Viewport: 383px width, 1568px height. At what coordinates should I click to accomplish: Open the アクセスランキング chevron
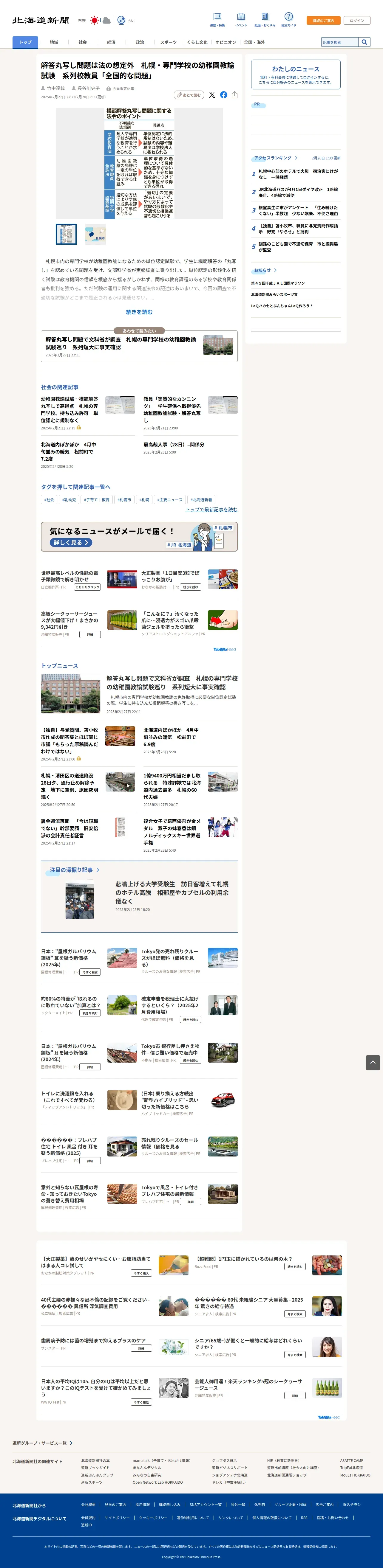(x=296, y=158)
